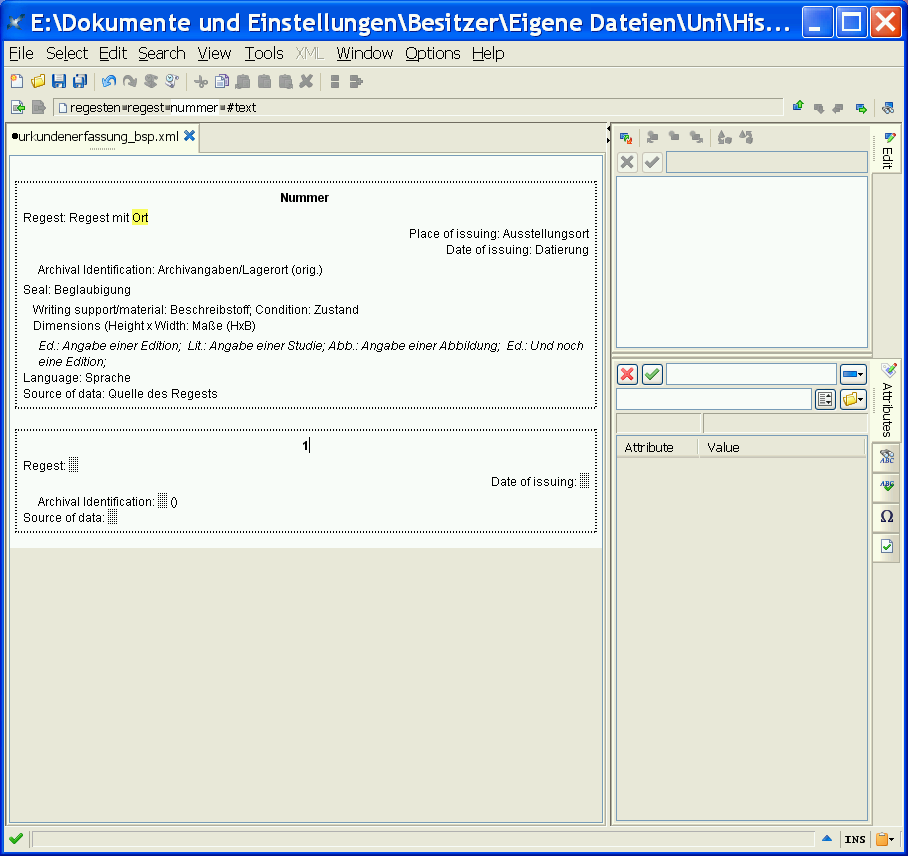The width and height of the screenshot is (908, 856).
Task: Open the Select menu
Action: [x=67, y=53]
